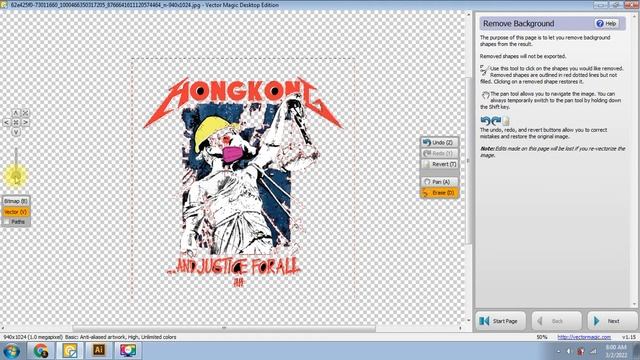Click the center fit-view navigation icon
Screen dimensions: 640x360
(x=16, y=122)
